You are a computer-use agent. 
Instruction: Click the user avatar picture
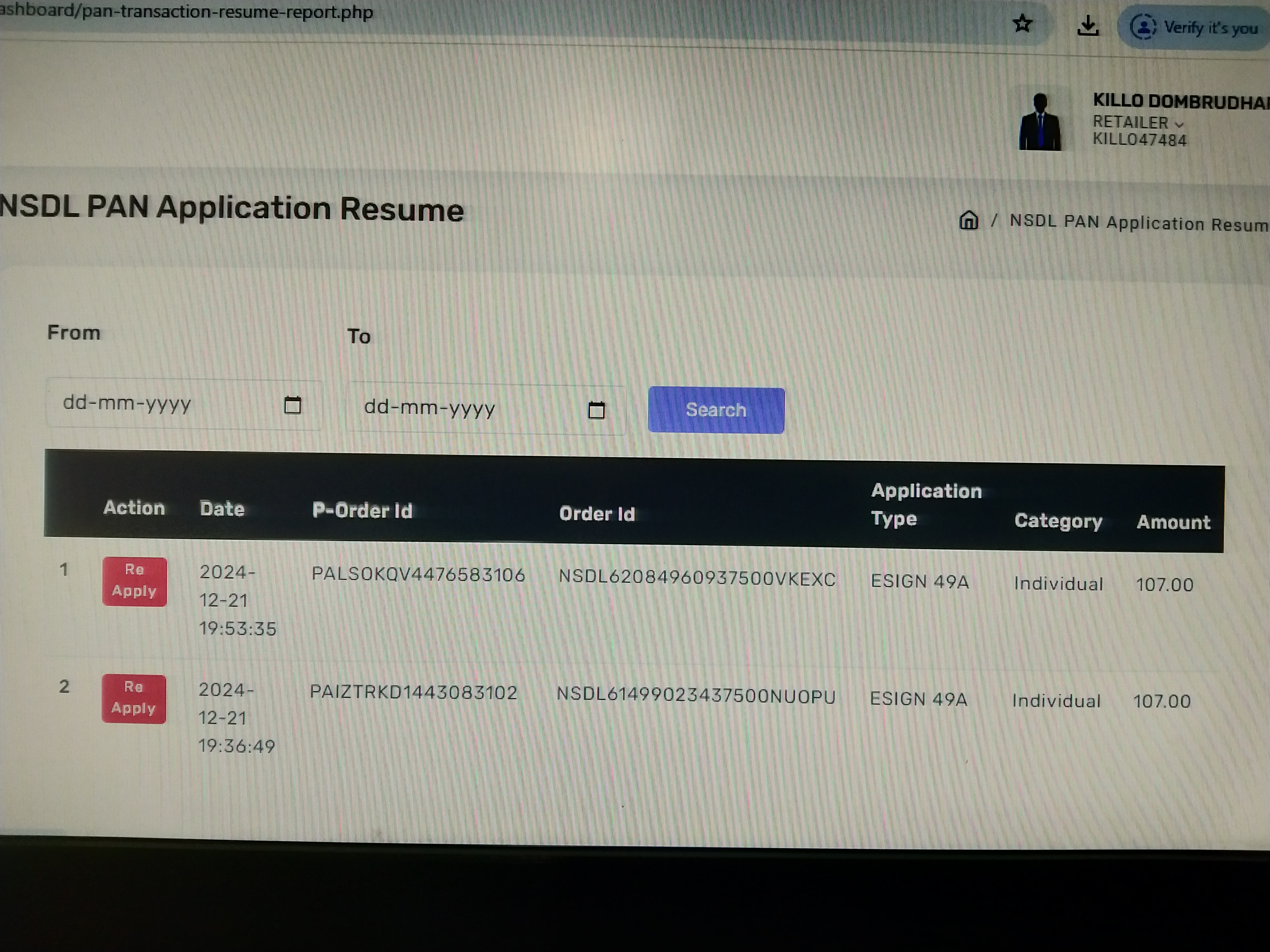[x=1040, y=122]
